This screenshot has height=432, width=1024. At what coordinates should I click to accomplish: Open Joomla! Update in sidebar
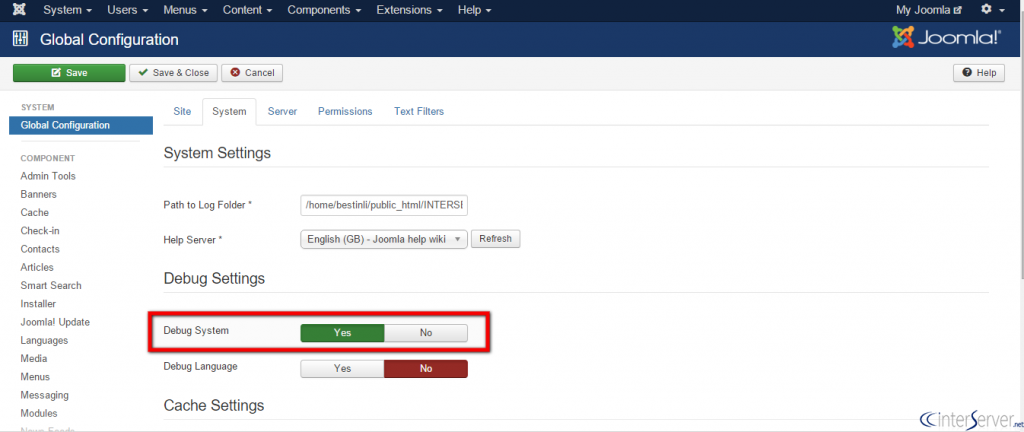tap(55, 322)
